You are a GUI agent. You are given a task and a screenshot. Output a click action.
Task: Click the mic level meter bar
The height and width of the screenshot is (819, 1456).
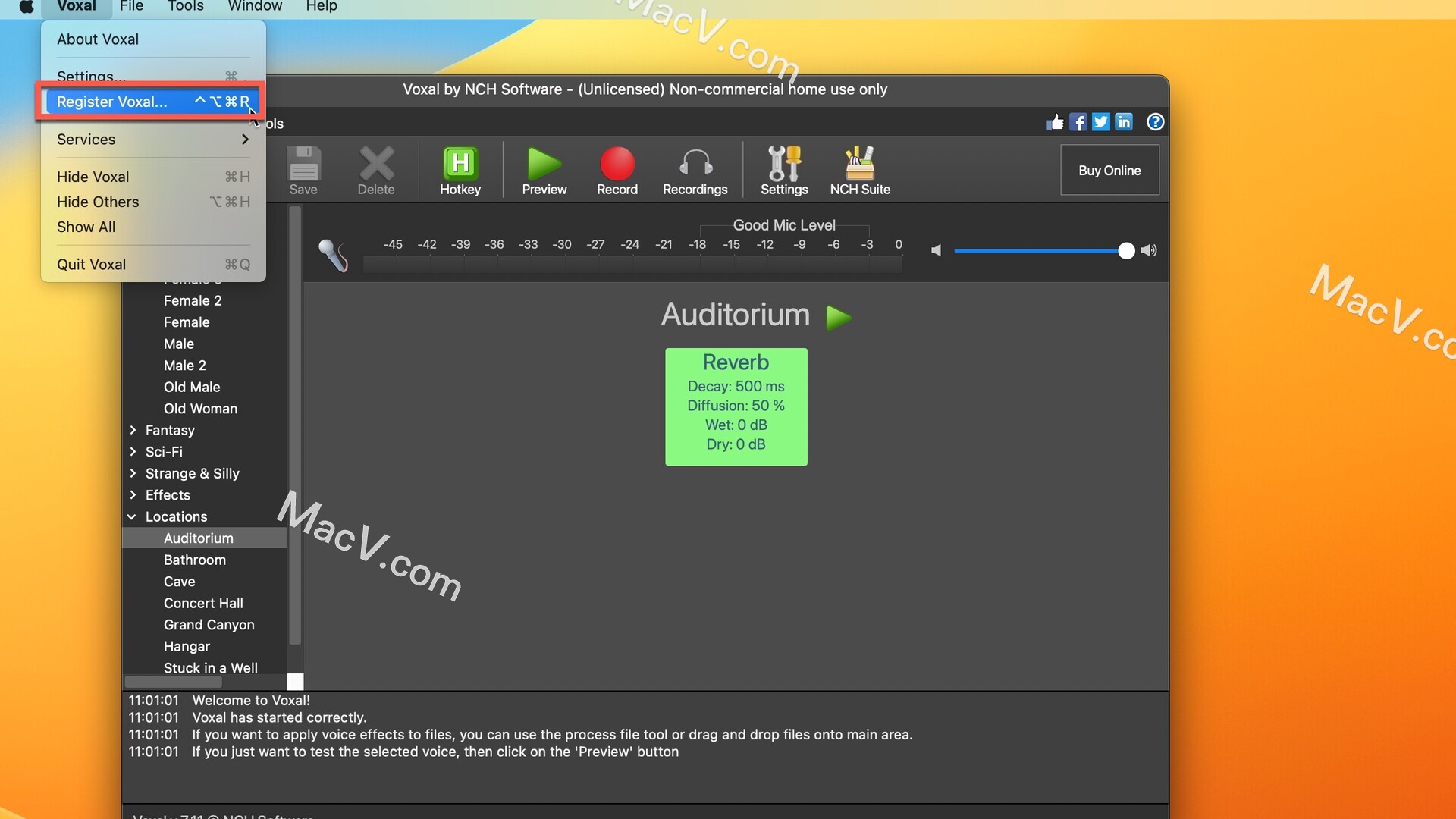[x=632, y=264]
